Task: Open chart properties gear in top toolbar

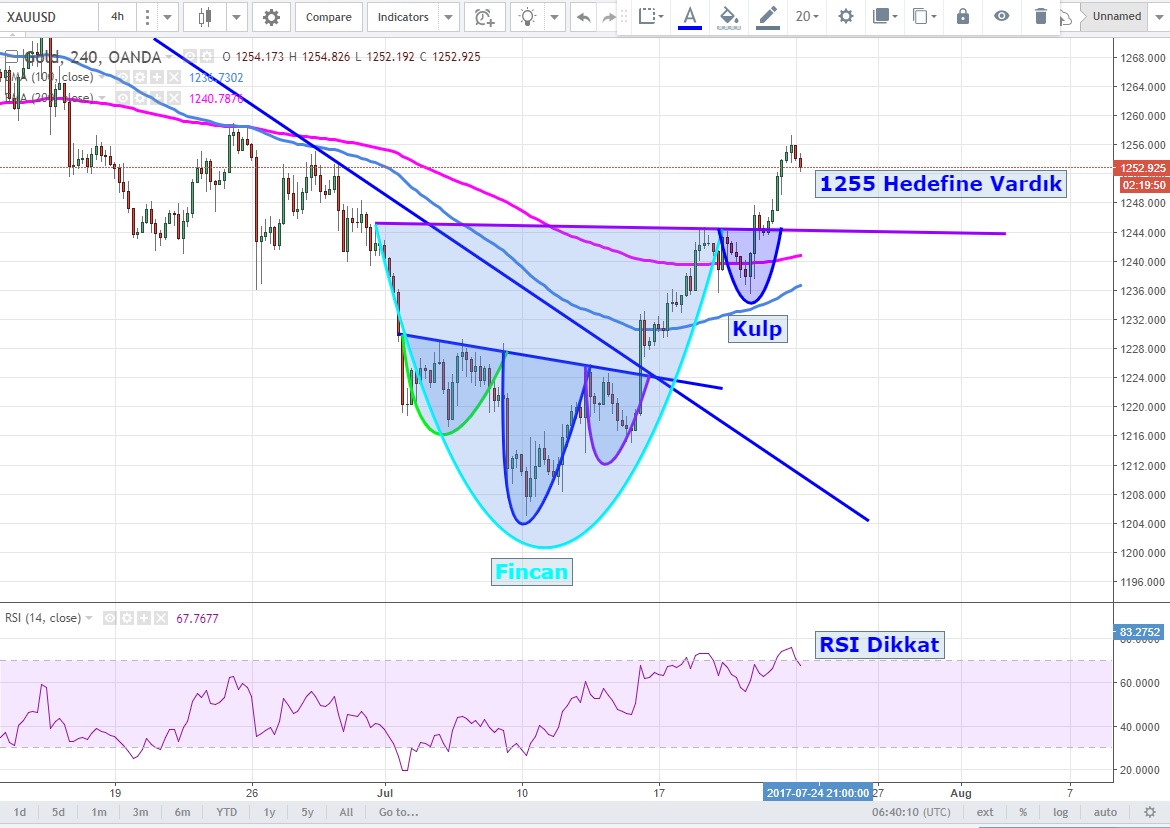Action: tap(271, 17)
